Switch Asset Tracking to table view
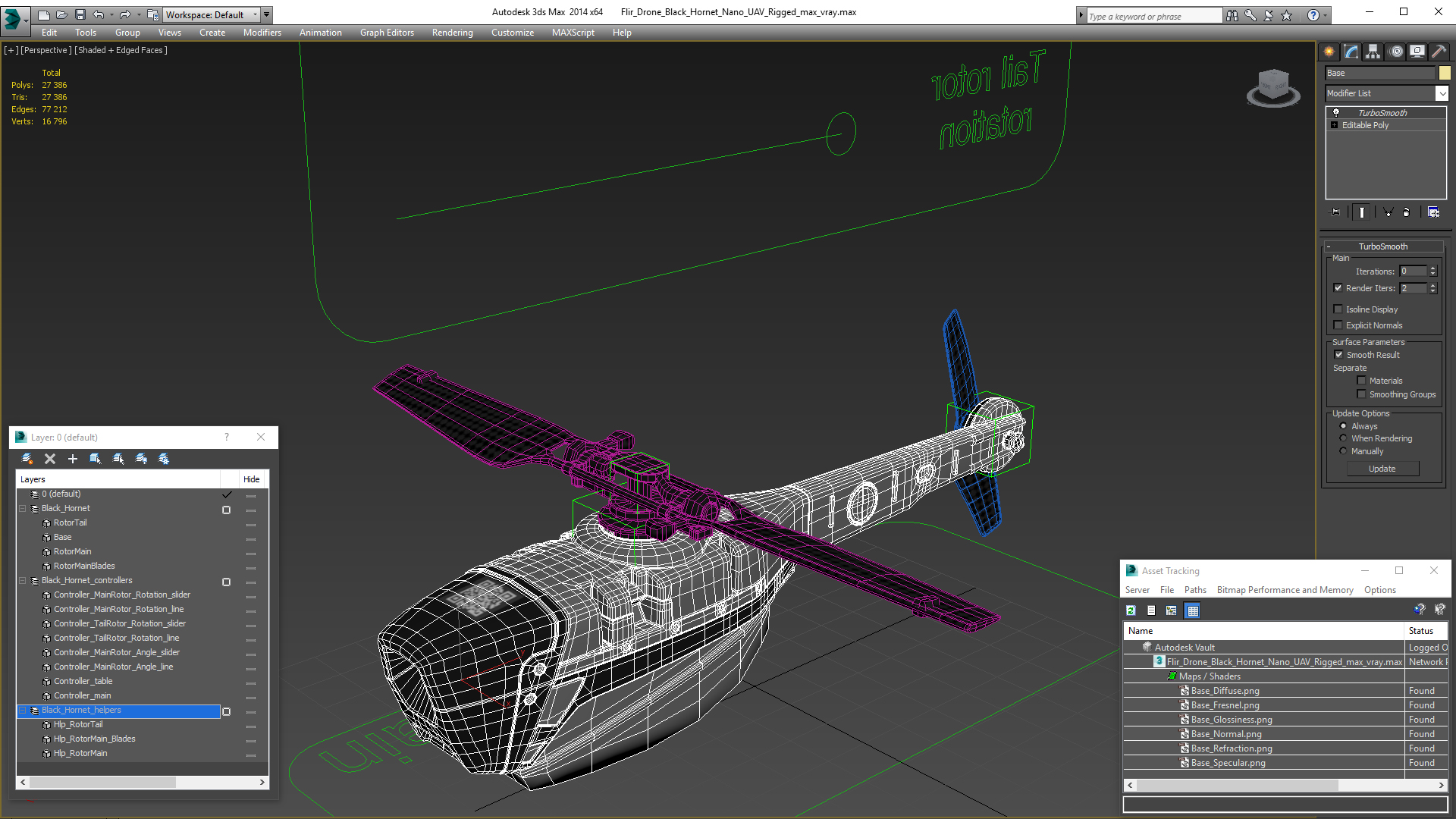This screenshot has height=819, width=1456. coord(1193,610)
